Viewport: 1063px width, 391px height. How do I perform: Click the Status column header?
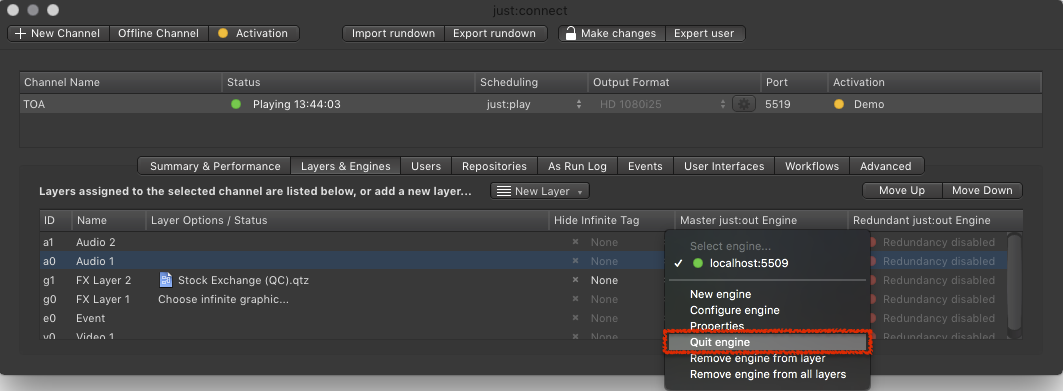[348, 82]
